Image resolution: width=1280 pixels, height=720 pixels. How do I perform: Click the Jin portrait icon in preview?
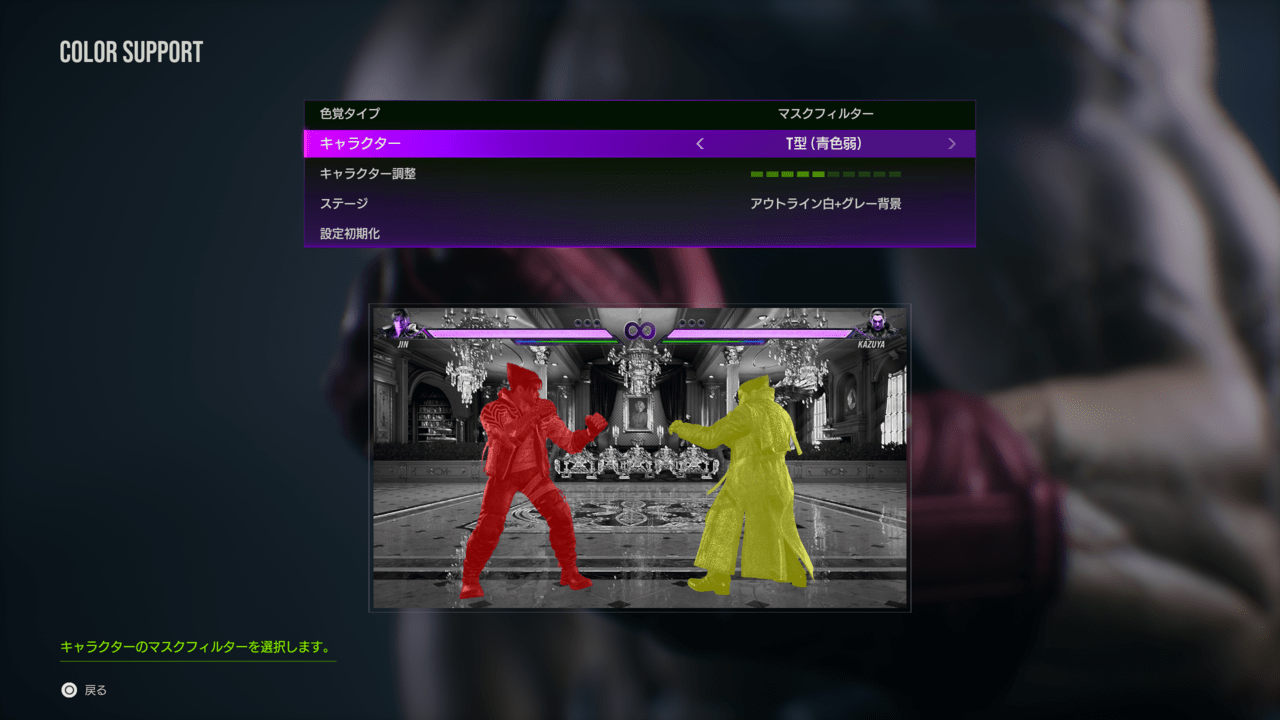(x=401, y=323)
